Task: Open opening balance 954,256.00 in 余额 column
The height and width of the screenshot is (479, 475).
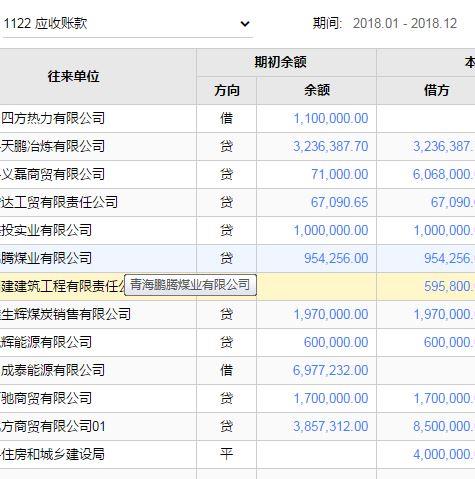Action: coord(336,258)
